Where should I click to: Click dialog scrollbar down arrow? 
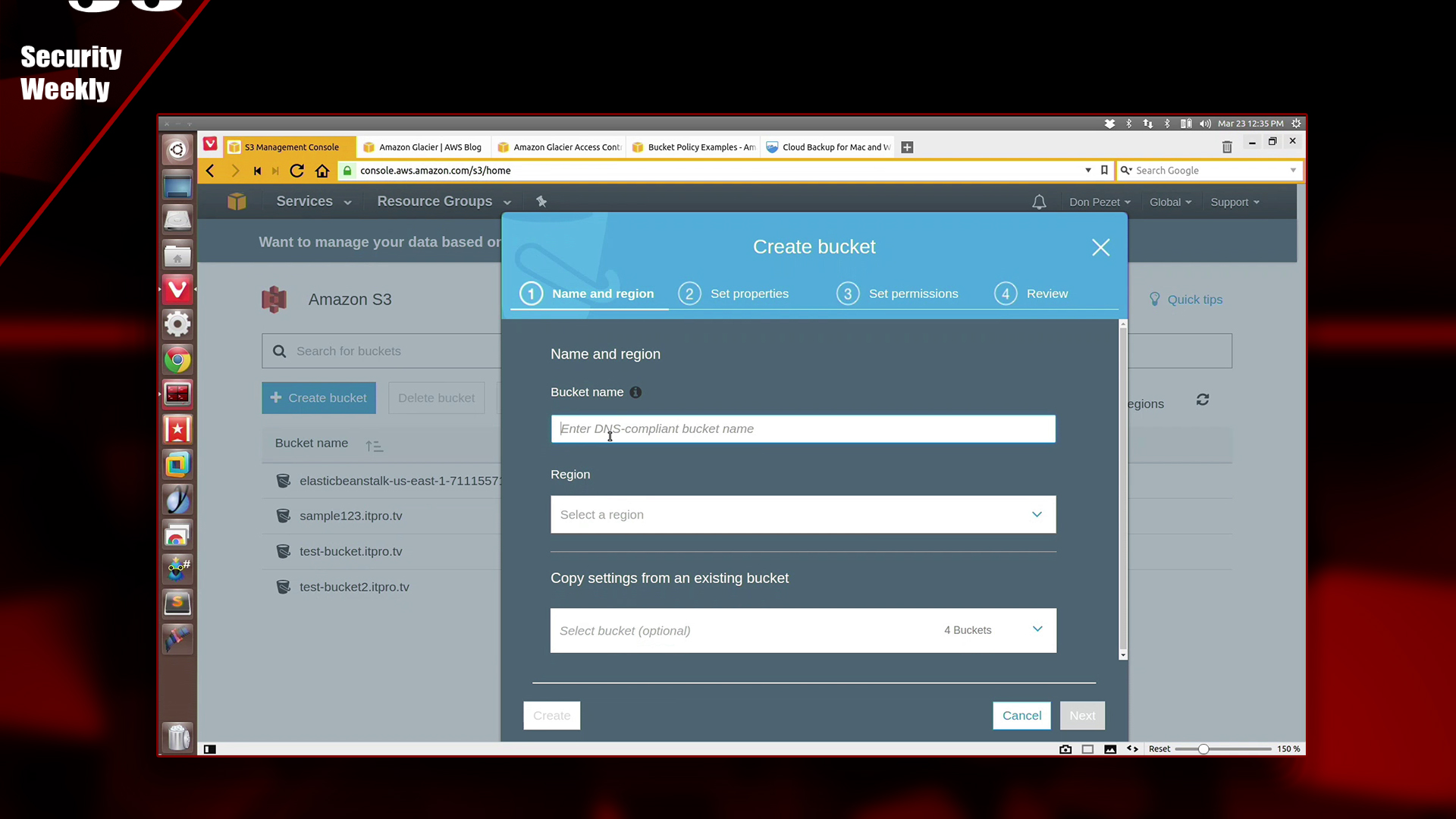coord(1123,655)
